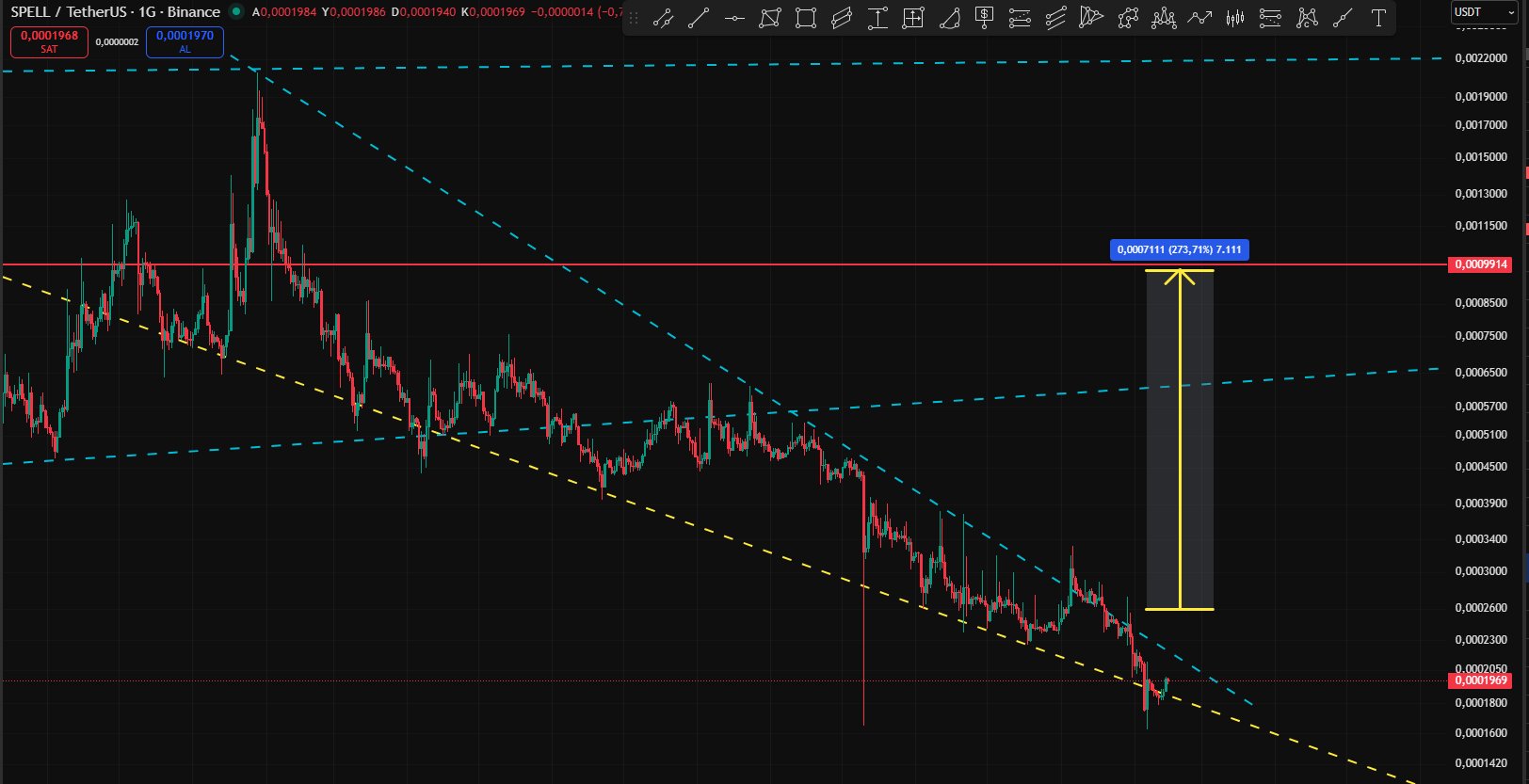Click the current price label 0,0001969
Screen dimensions: 1529x784
pos(1482,680)
